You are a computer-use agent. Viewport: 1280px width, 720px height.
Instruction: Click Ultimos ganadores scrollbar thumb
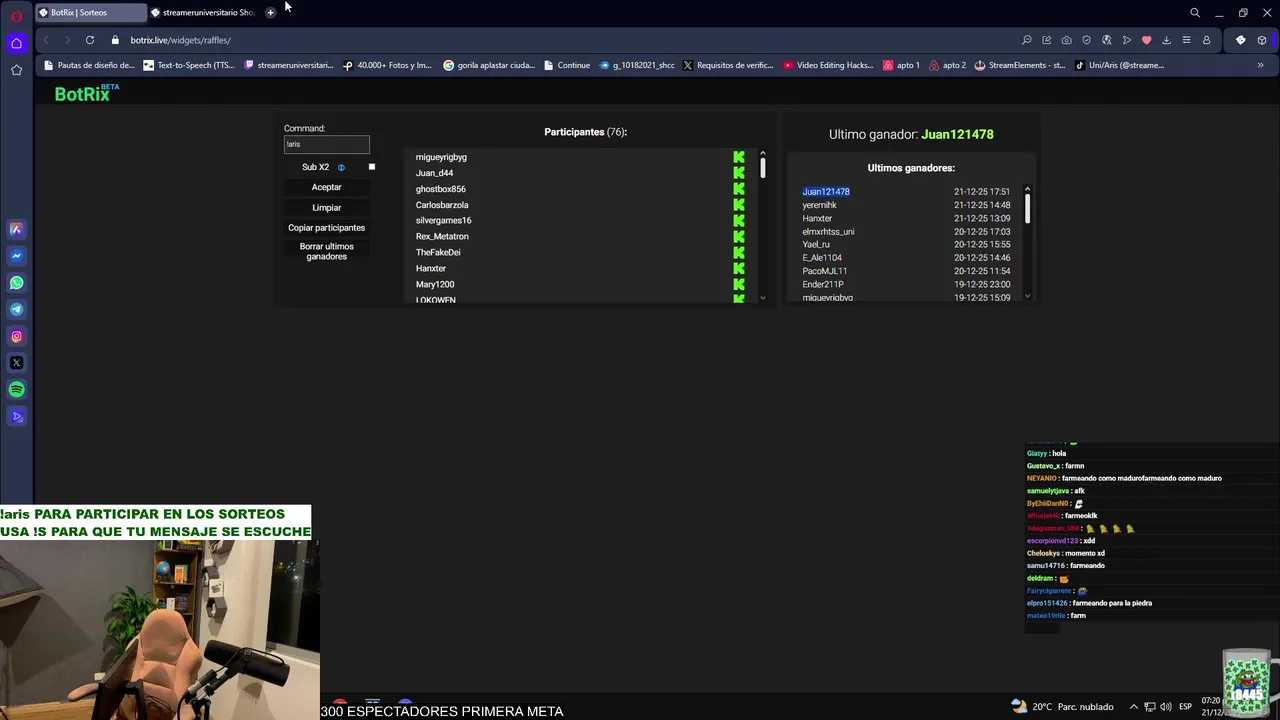click(x=1027, y=208)
